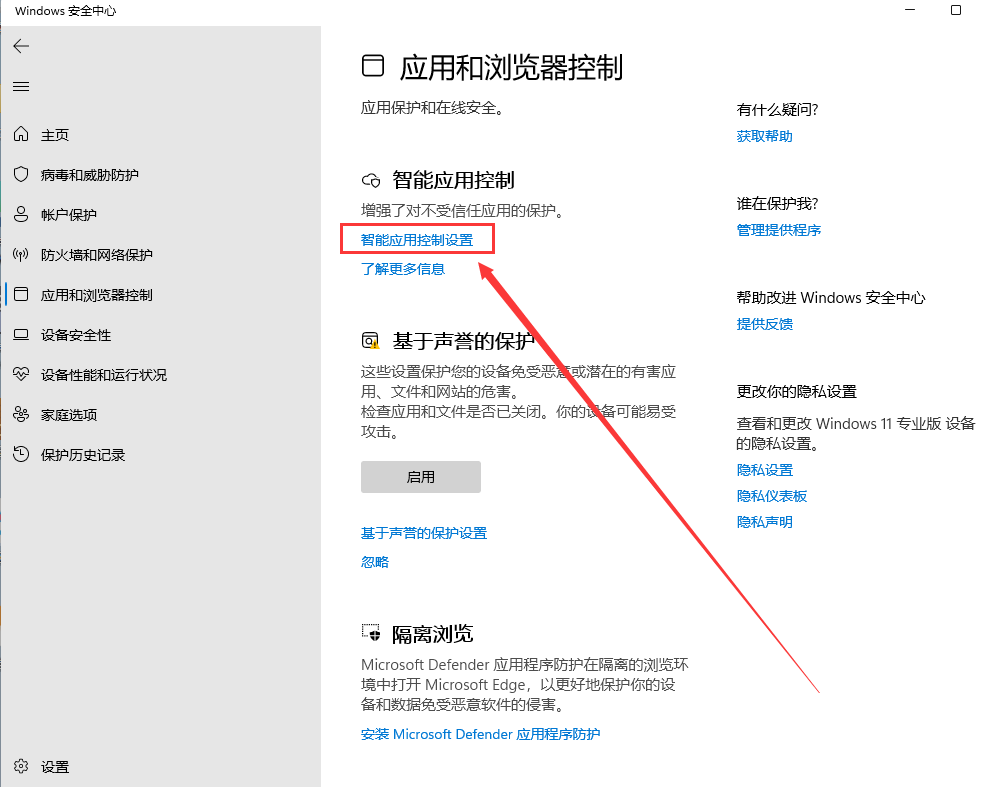Open the account protection person icon

click(x=21, y=215)
